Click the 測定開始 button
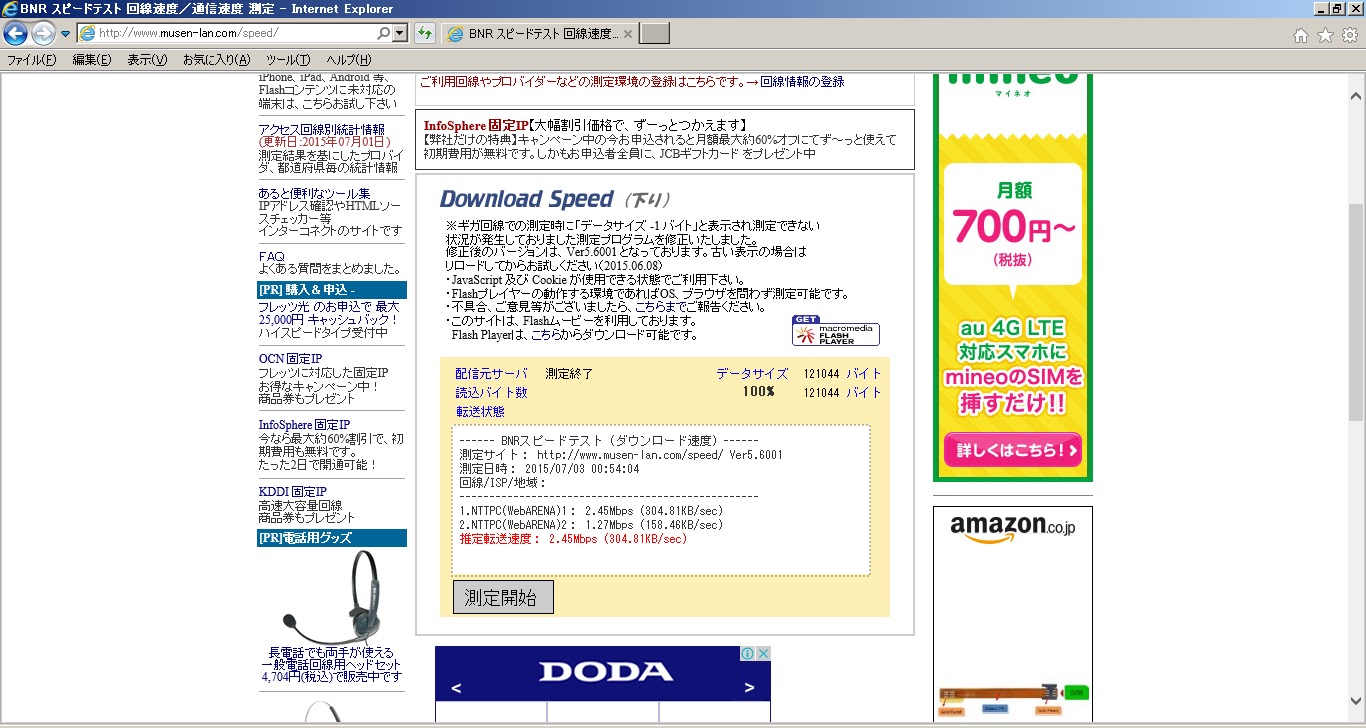Screen dimensions: 1366x728 [x=503, y=598]
